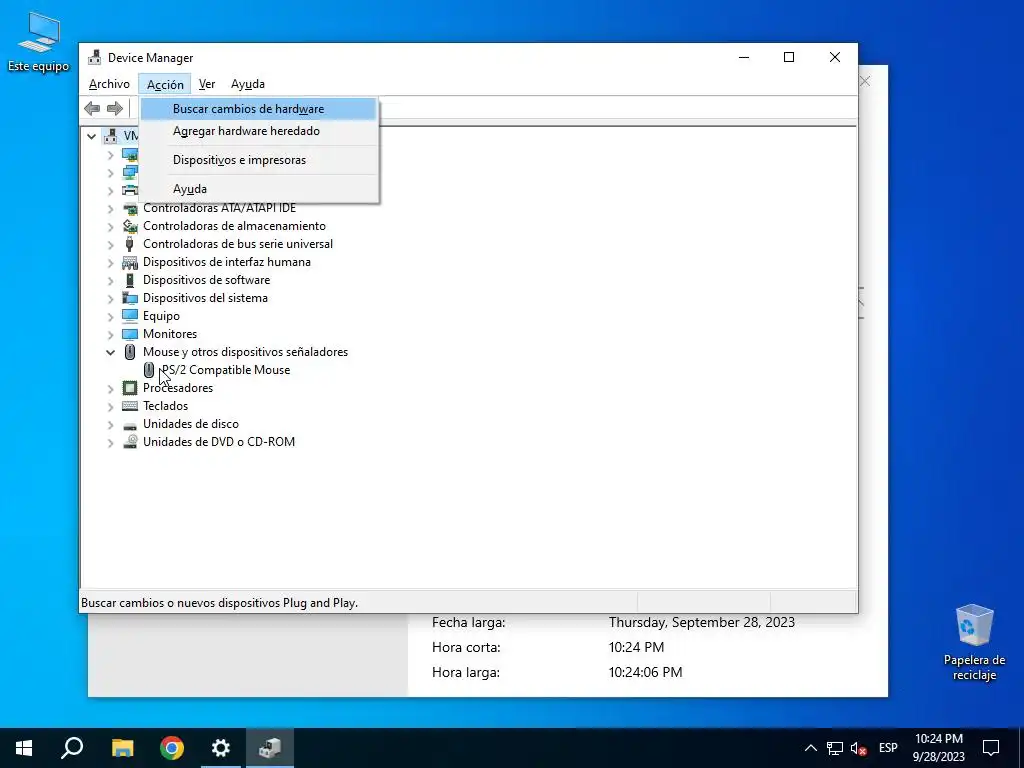Show hidden tray icons chevron
1024x768 pixels.
pos(810,748)
